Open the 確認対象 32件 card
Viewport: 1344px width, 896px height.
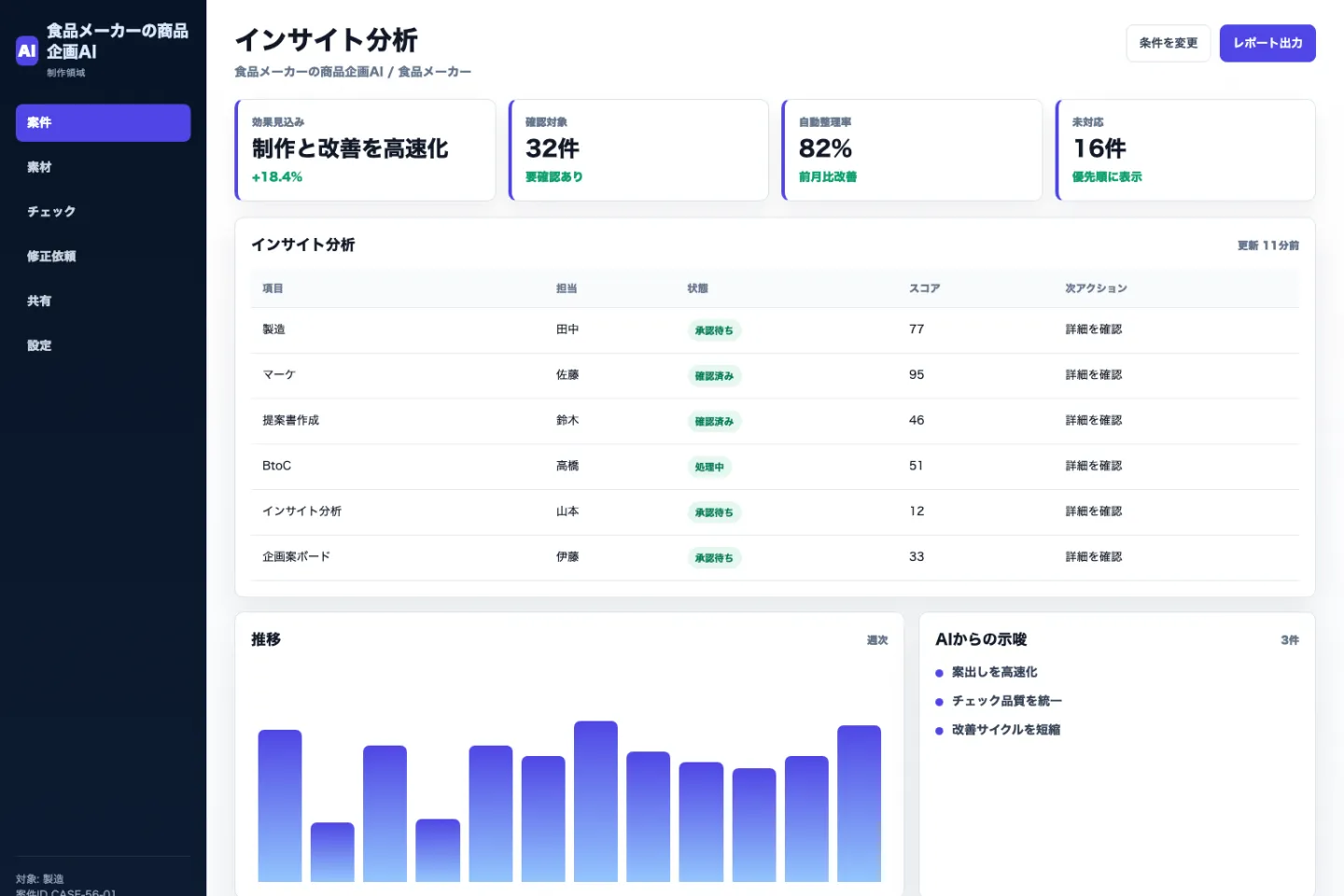[638, 150]
